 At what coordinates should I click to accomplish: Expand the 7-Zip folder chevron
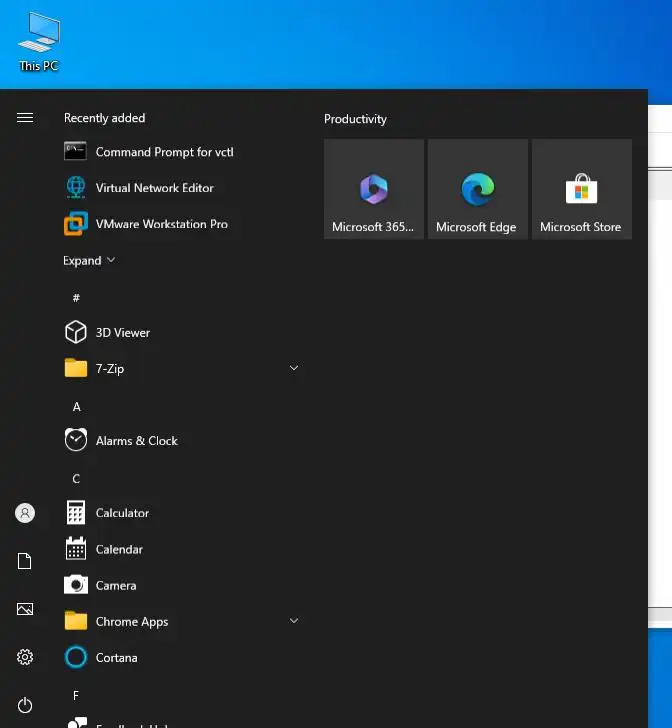coord(294,368)
